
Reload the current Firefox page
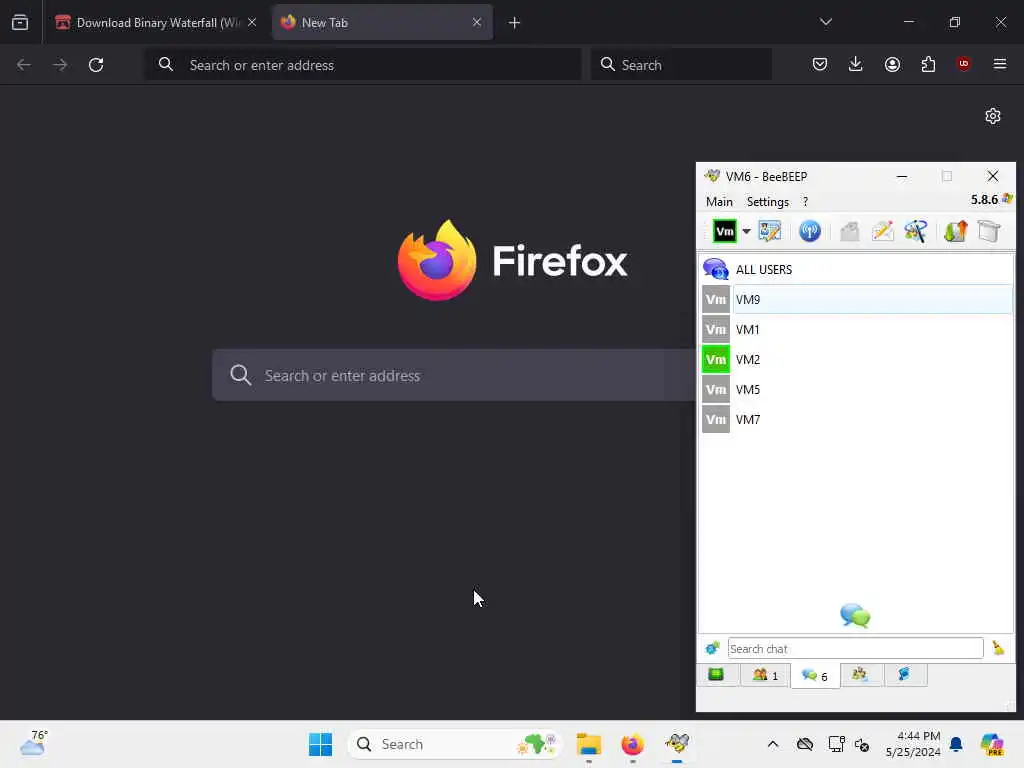[x=96, y=65]
